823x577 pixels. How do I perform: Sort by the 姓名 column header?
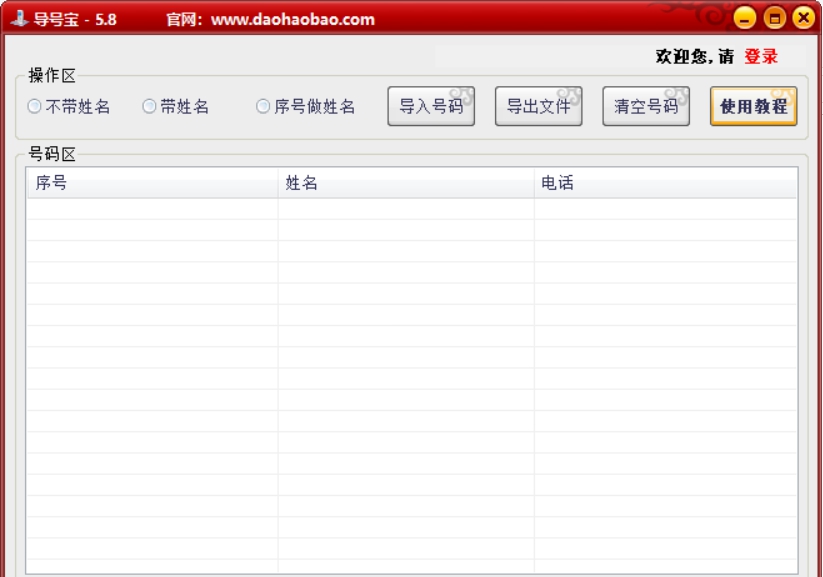click(x=406, y=183)
